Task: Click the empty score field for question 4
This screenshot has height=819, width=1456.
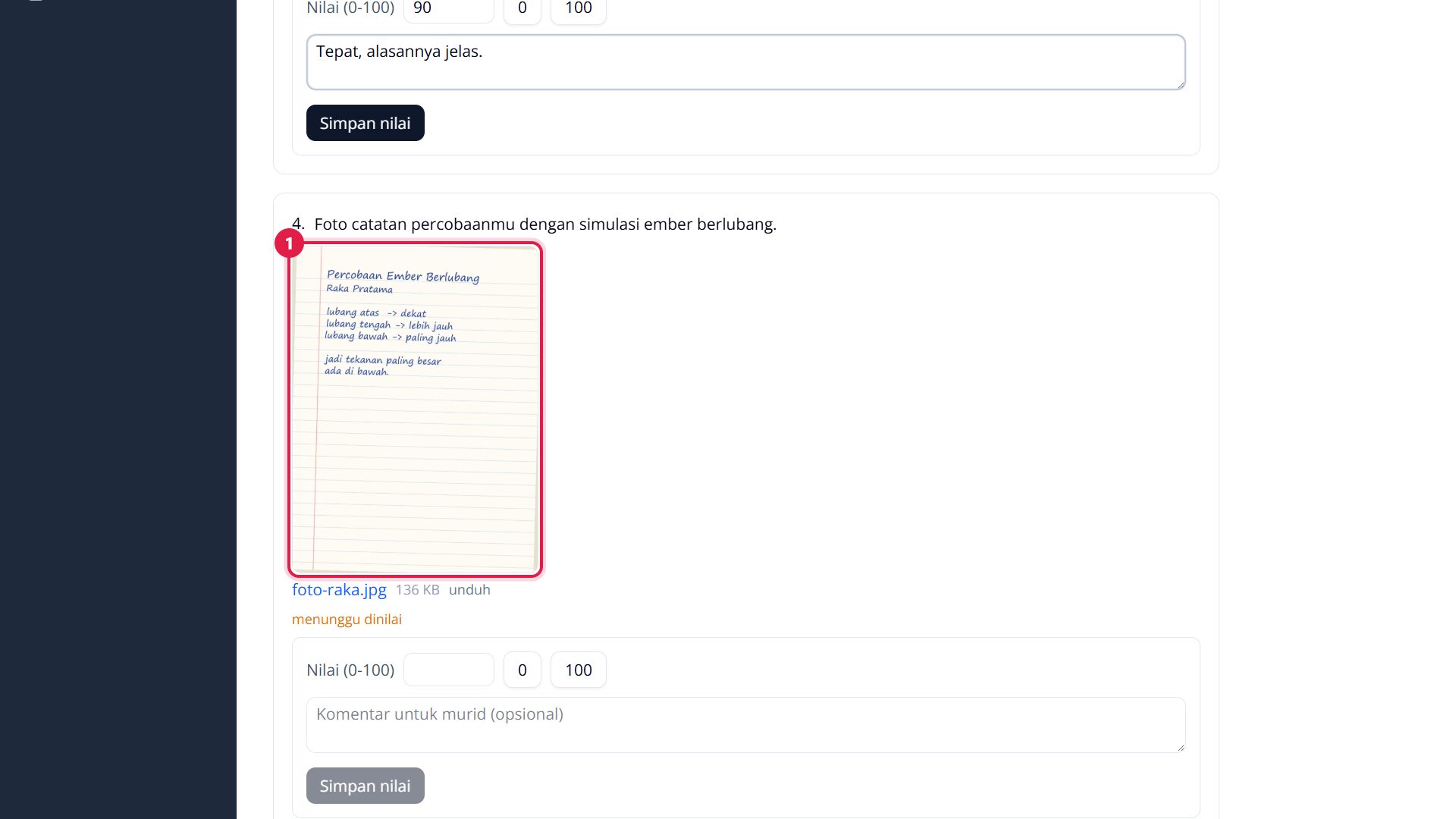Action: (x=449, y=670)
